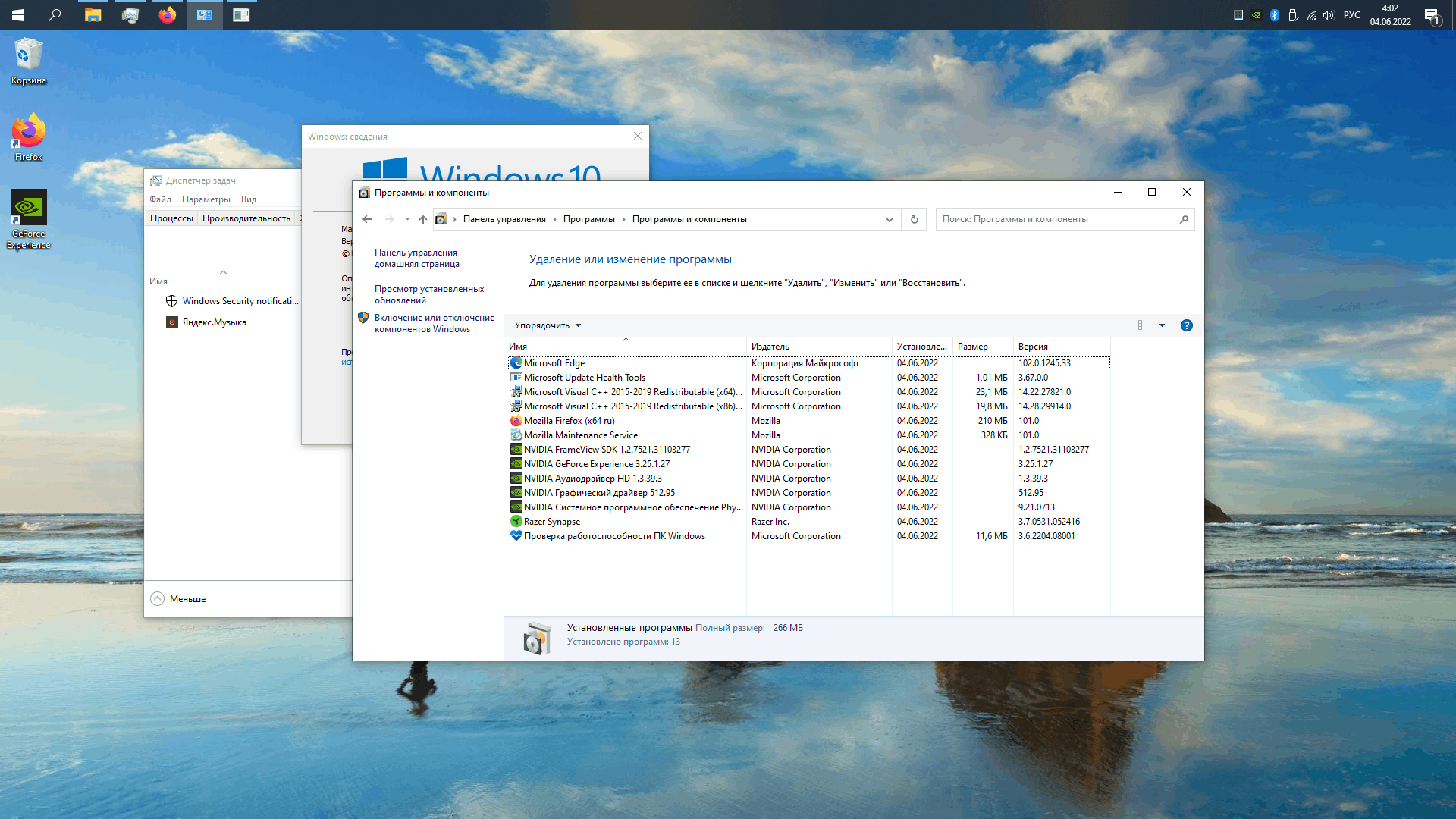Open Вид menu in Task Manager
The width and height of the screenshot is (1456, 819).
click(249, 199)
